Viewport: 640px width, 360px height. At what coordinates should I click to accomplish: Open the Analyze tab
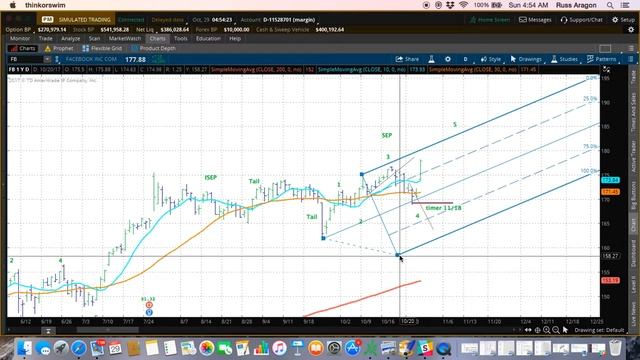71,38
